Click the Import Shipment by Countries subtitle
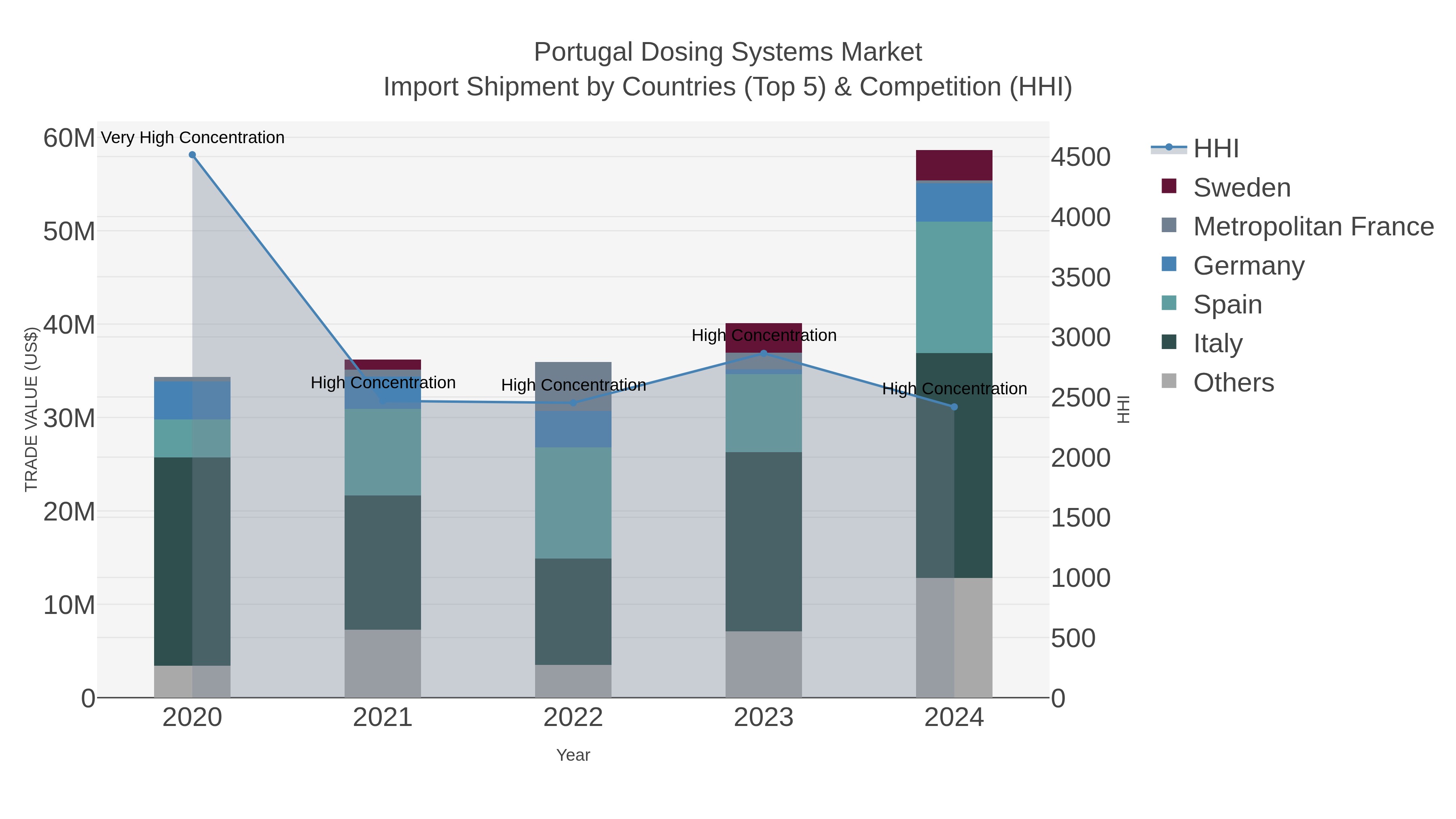Viewport: 1456px width, 819px height. pos(728,87)
